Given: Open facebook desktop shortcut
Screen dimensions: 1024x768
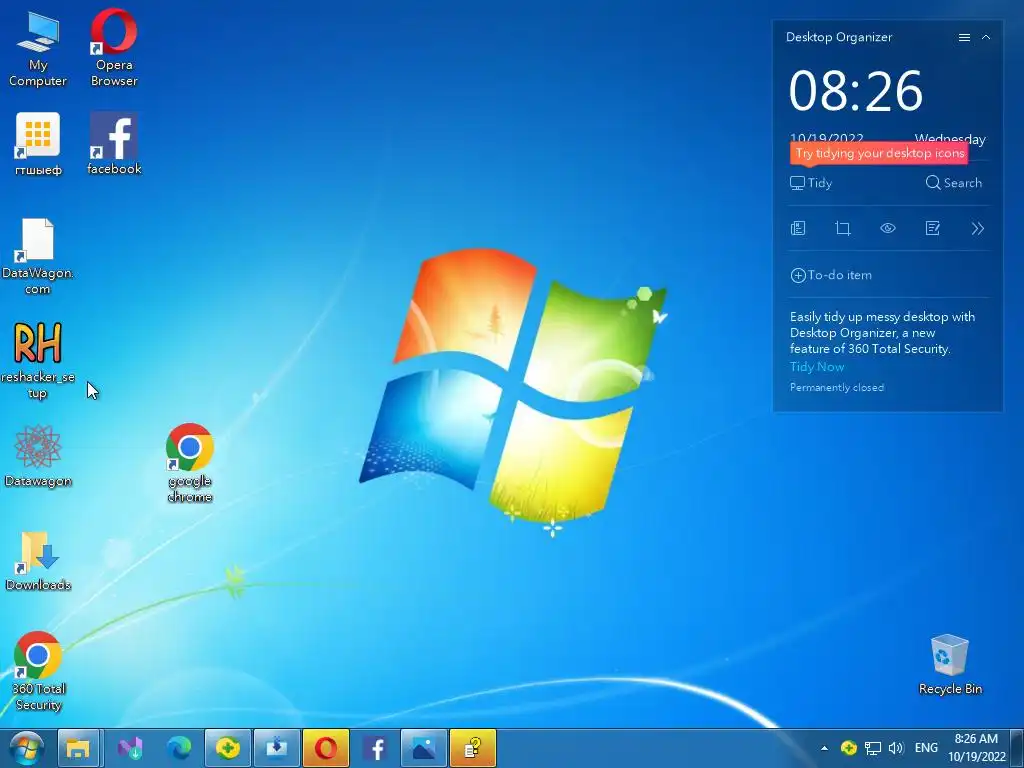Looking at the screenshot, I should coord(114,143).
